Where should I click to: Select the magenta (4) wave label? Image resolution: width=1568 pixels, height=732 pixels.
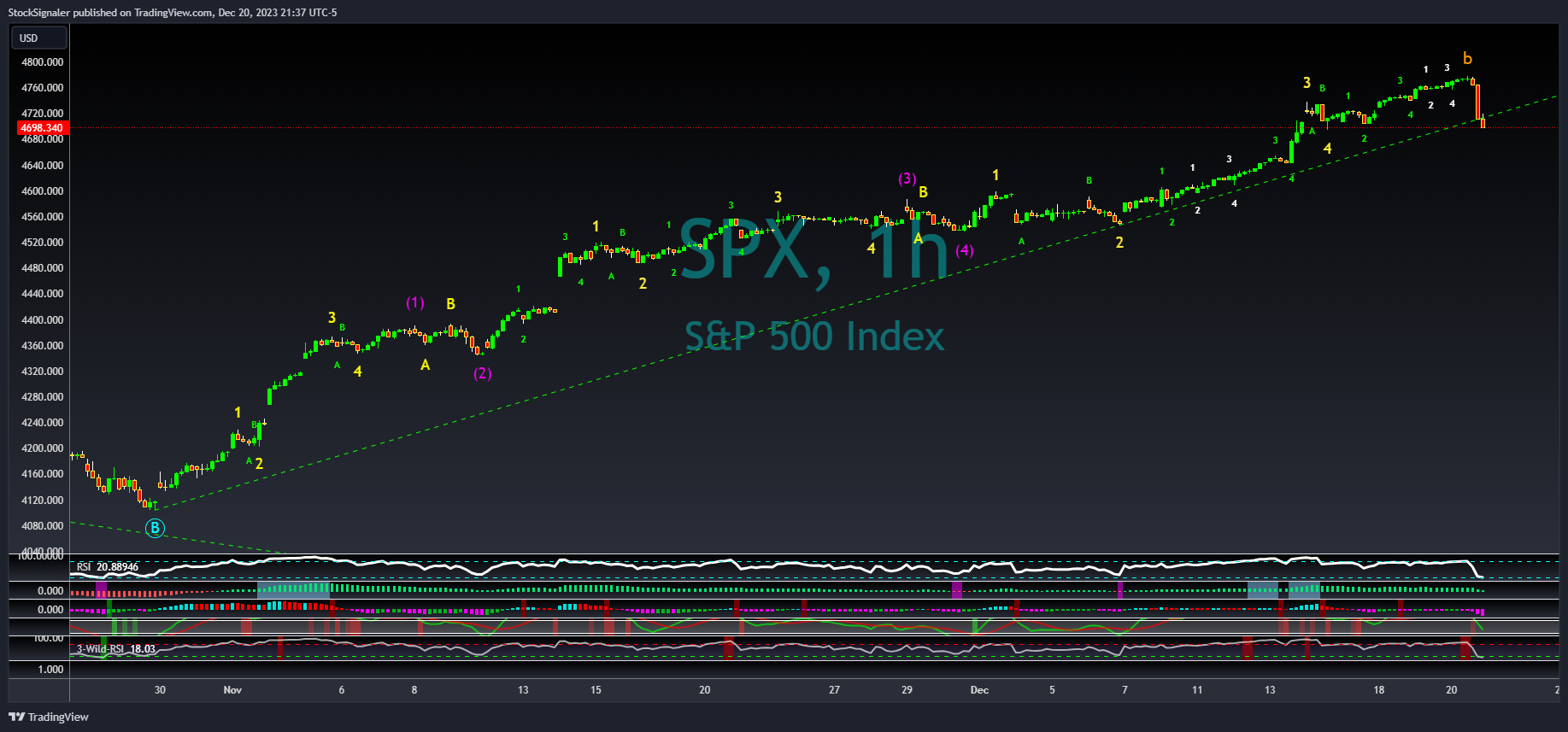coord(965,250)
